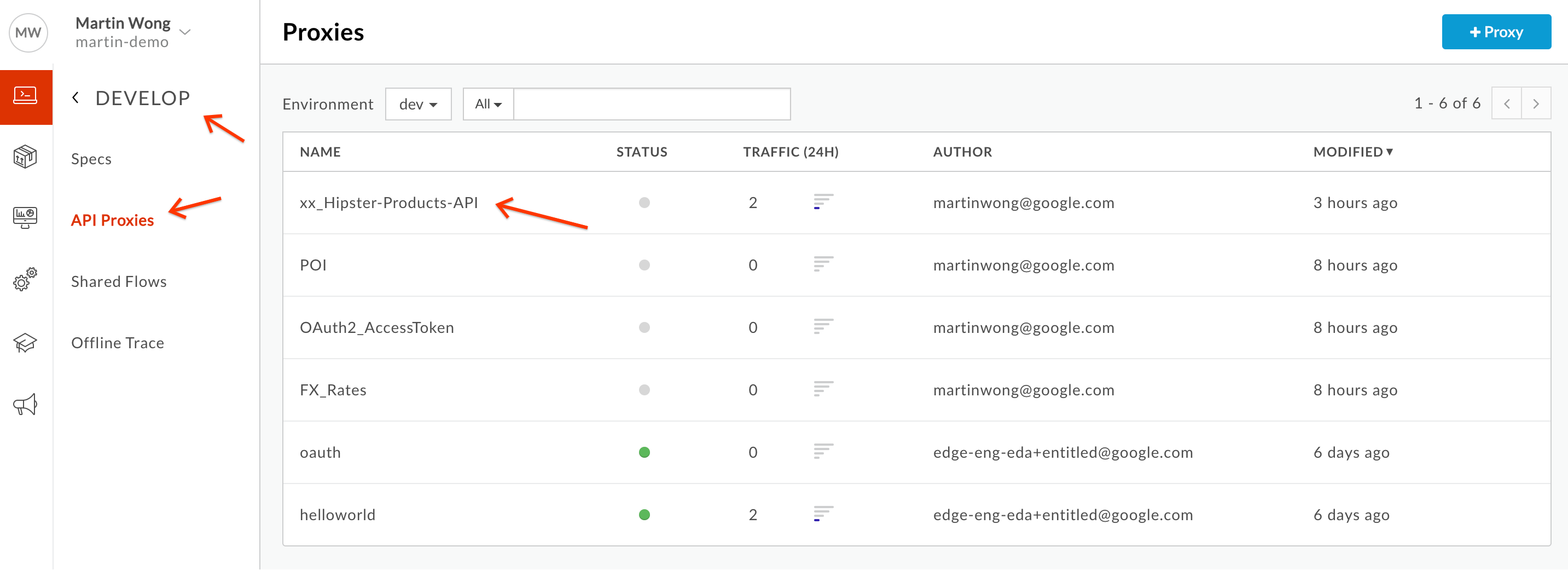Image resolution: width=1568 pixels, height=570 pixels.
Task: Click the '3 hours ago' modified cell
Action: pos(1355,203)
